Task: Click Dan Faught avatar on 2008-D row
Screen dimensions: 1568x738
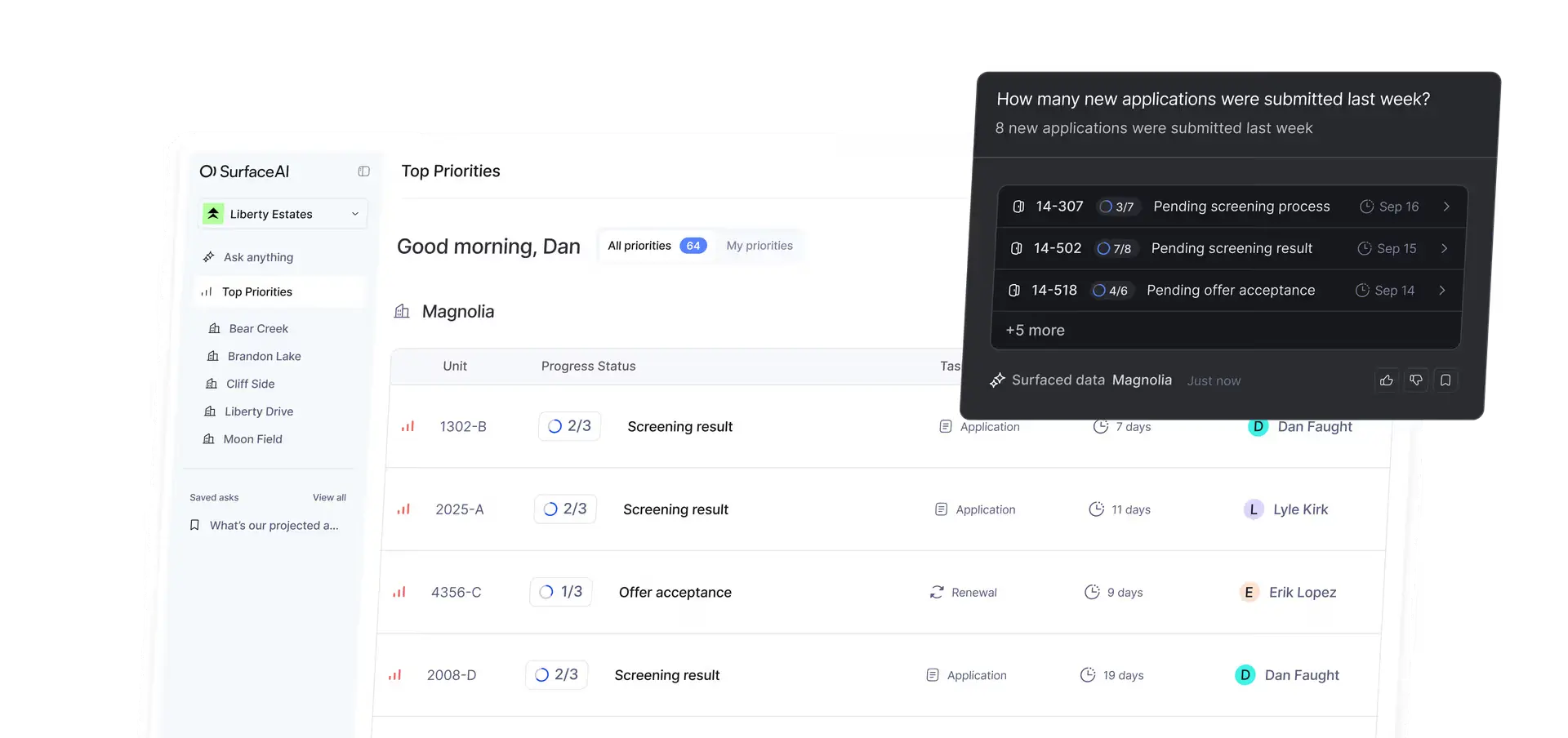Action: pyautogui.click(x=1245, y=675)
